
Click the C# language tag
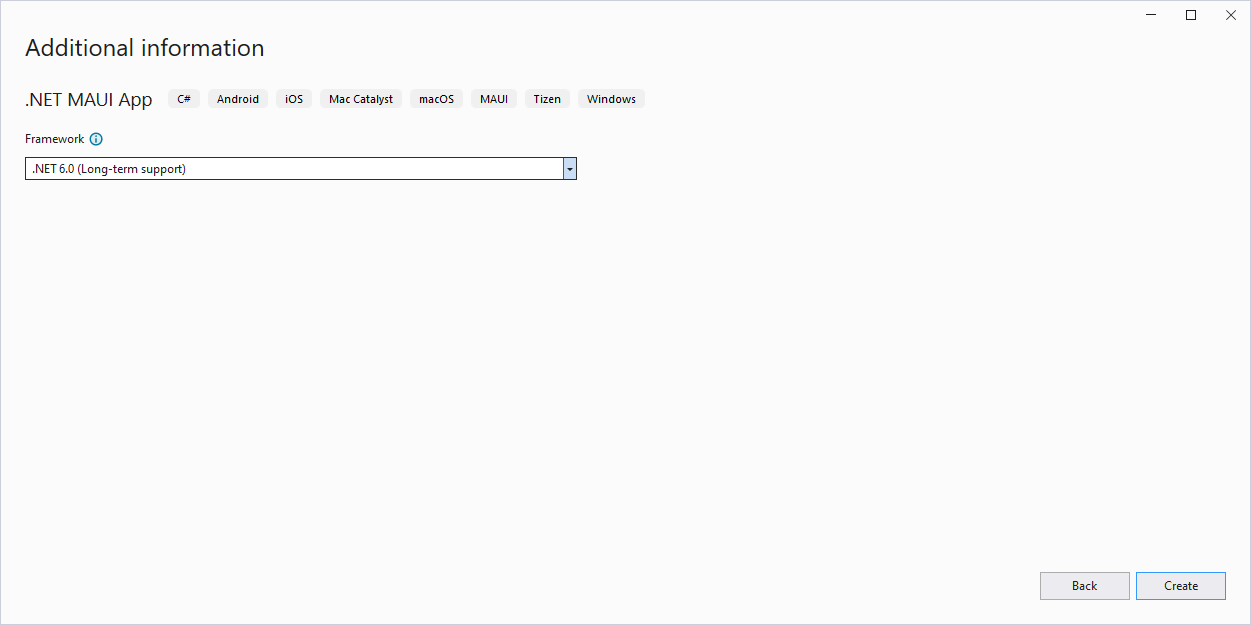(x=184, y=99)
